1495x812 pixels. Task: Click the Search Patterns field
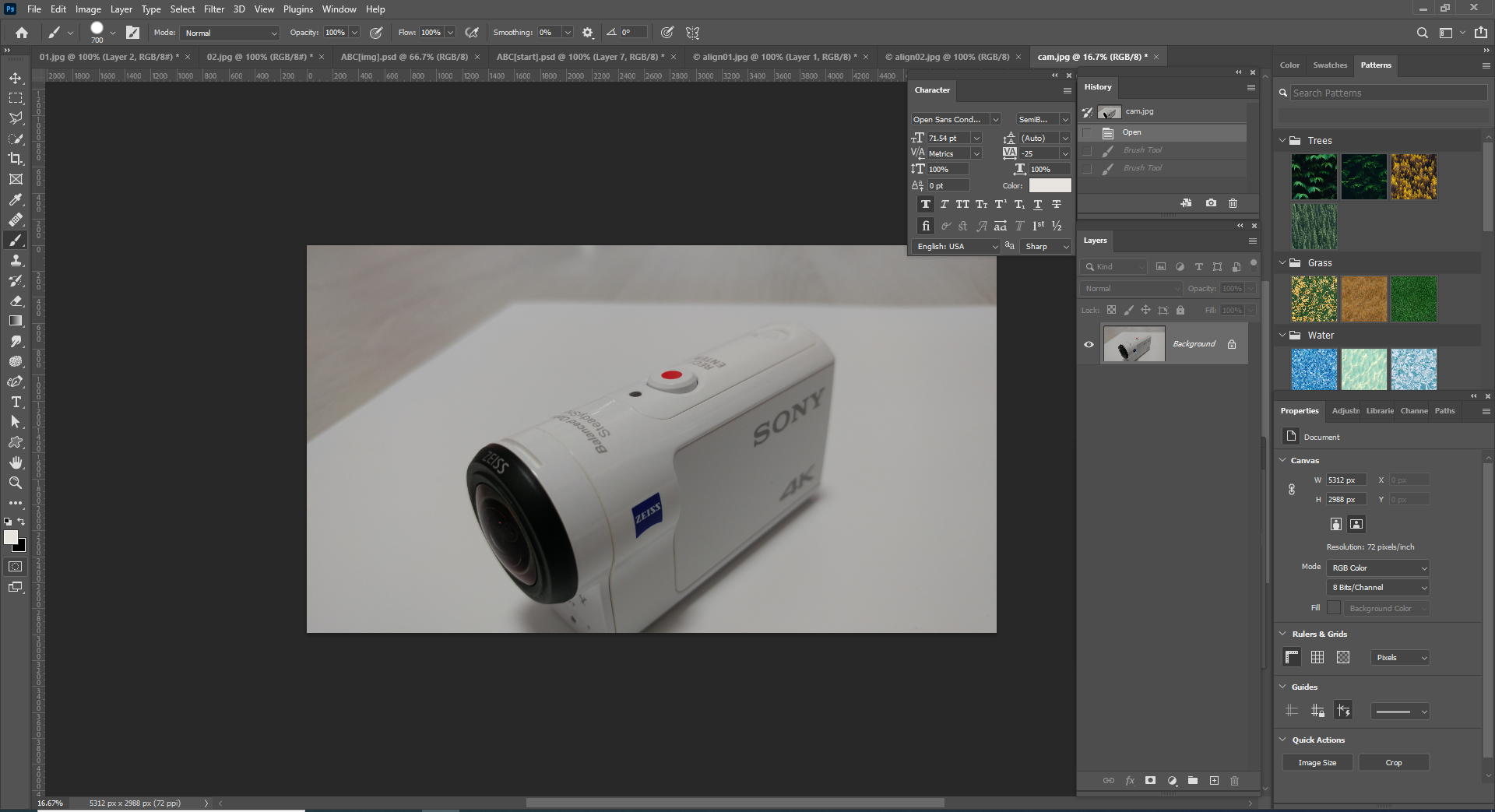coord(1388,93)
